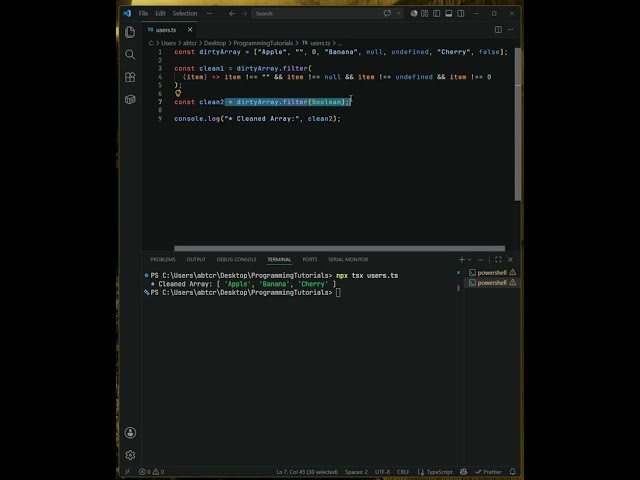Viewport: 640px width, 480px height.
Task: Change encoding via UTF-8 status item
Action: pyautogui.click(x=382, y=472)
